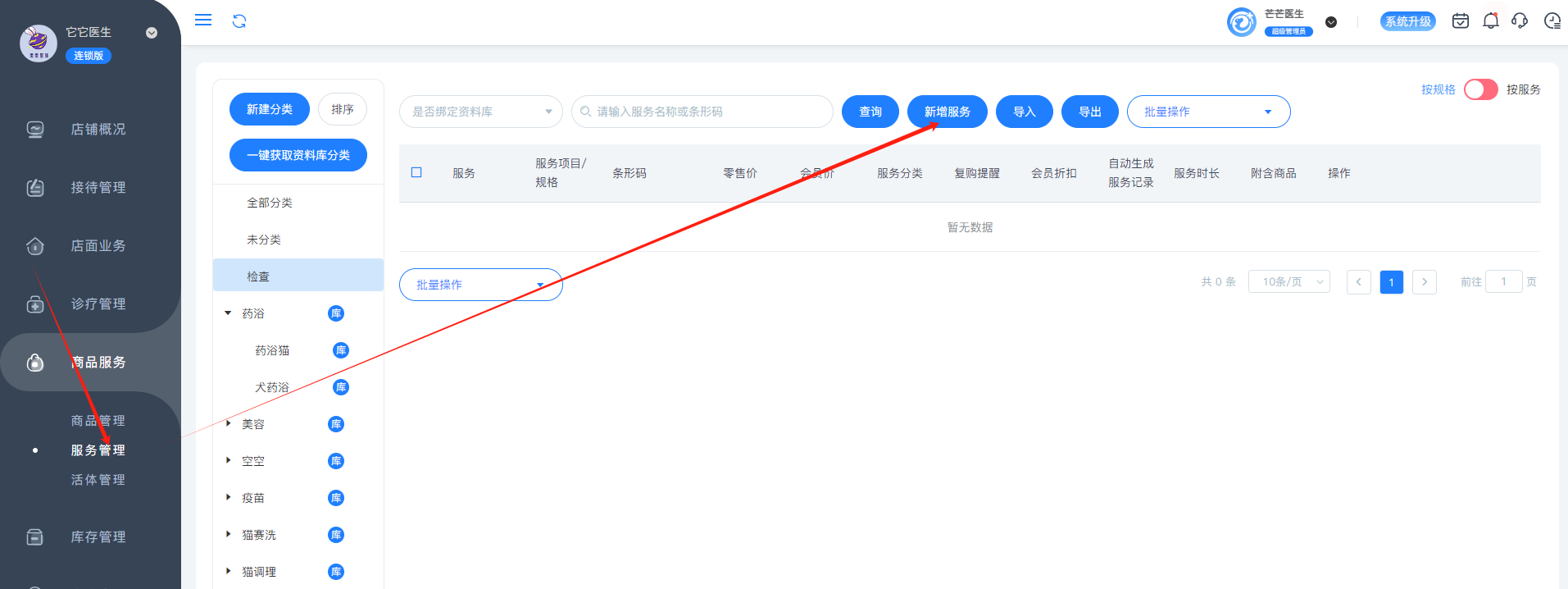Click the 库 badge beside 药浴猫
The width and height of the screenshot is (1568, 589).
click(x=341, y=350)
